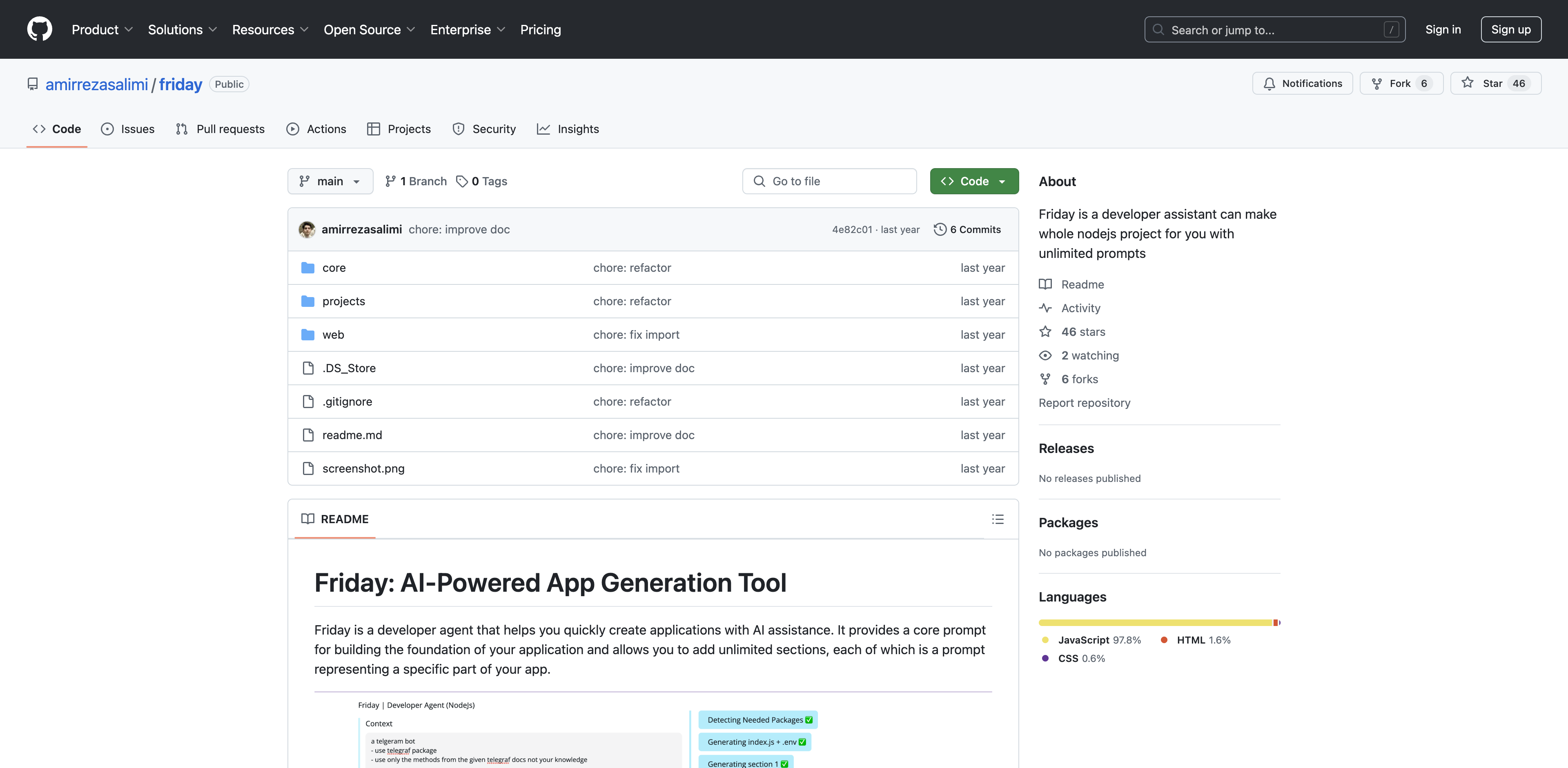Open the amirrezasalimi owner link in title
The image size is (1568, 768).
point(97,84)
